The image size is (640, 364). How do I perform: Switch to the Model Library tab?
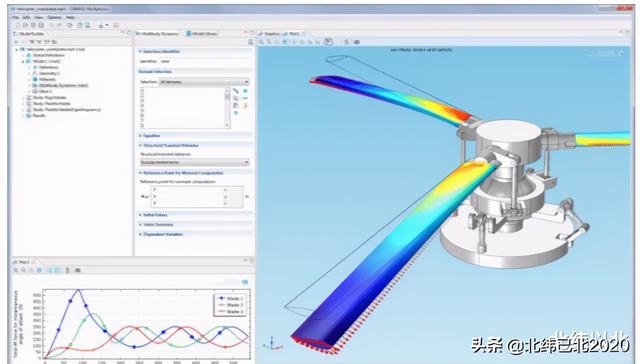[x=202, y=34]
